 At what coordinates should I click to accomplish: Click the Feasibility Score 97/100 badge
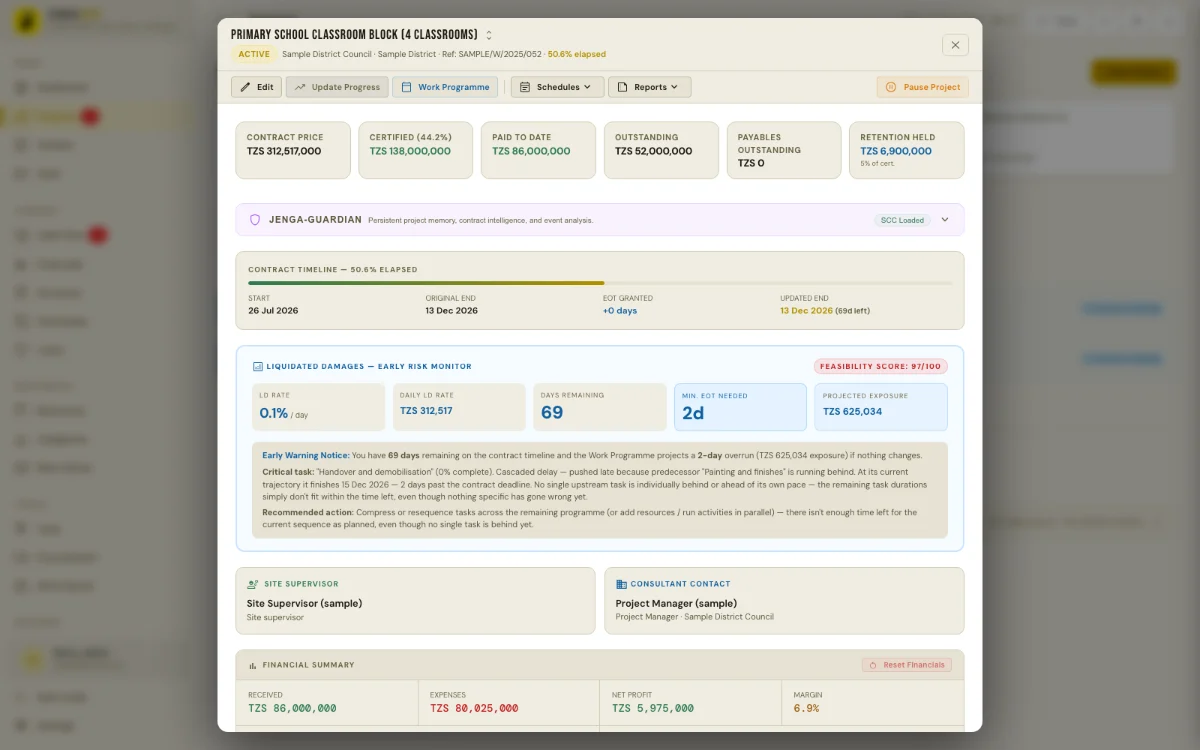point(881,367)
